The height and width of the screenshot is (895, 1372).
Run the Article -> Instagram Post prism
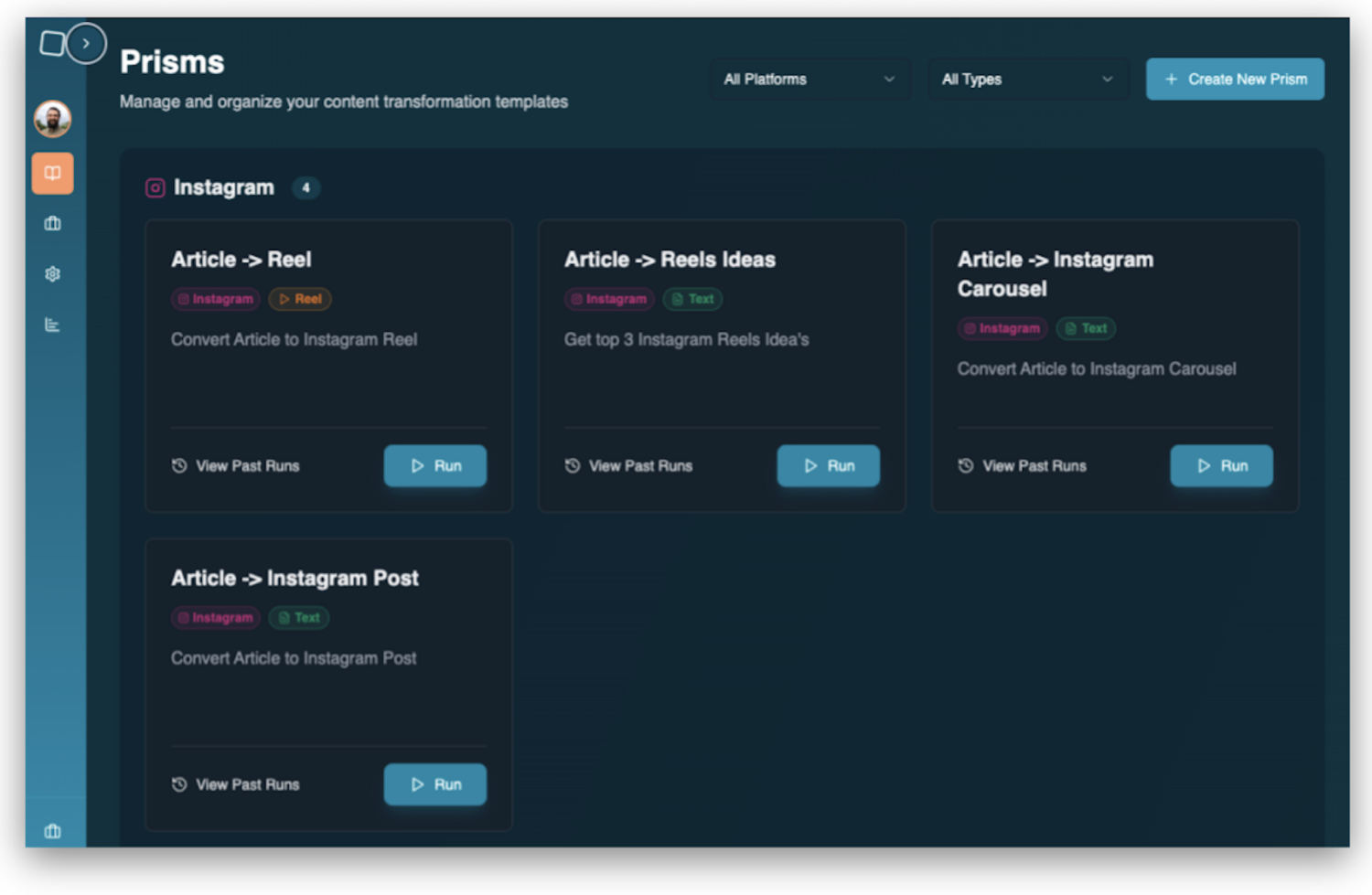434,784
